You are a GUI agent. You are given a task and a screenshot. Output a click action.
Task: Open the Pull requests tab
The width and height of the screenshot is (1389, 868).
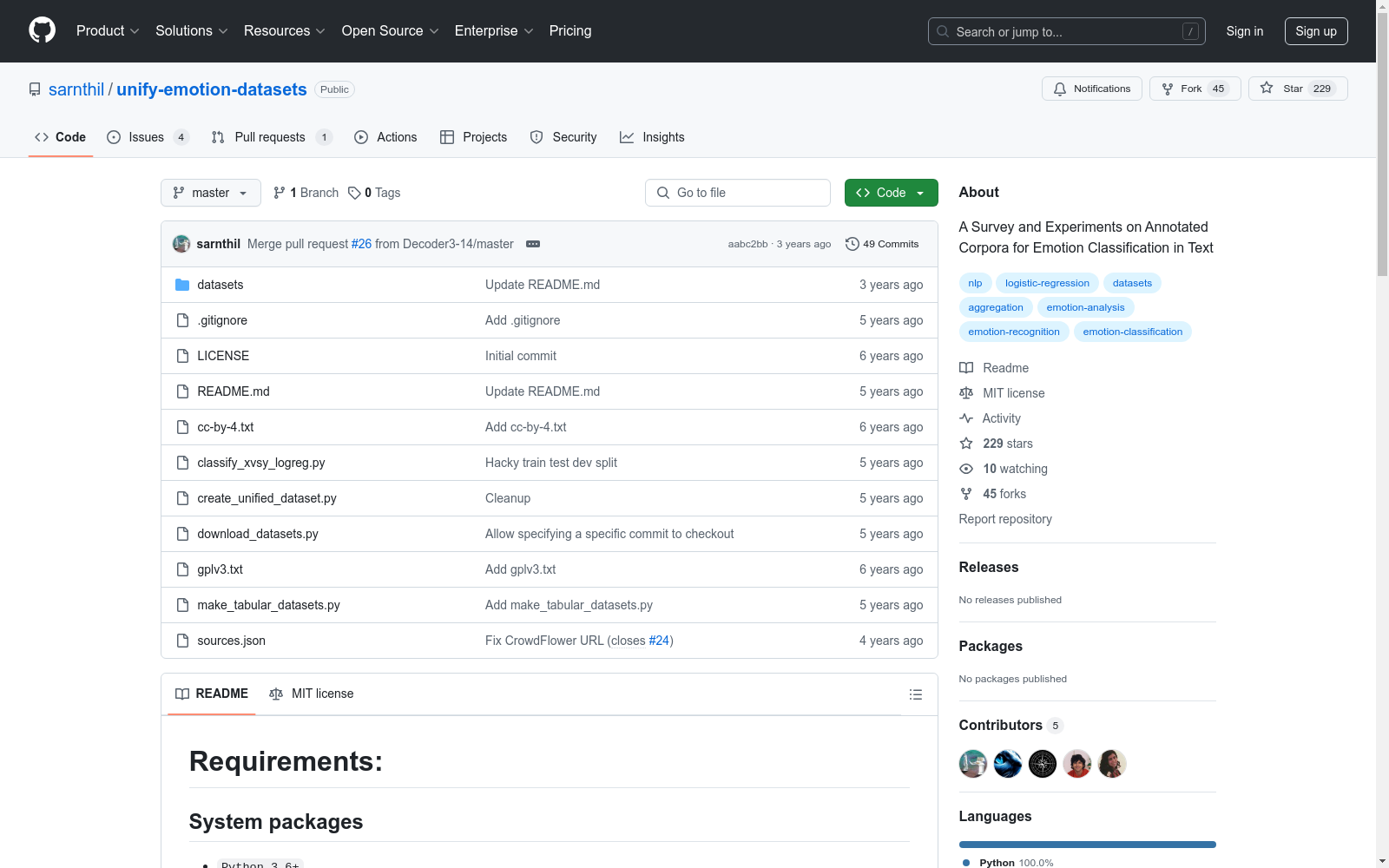point(272,137)
